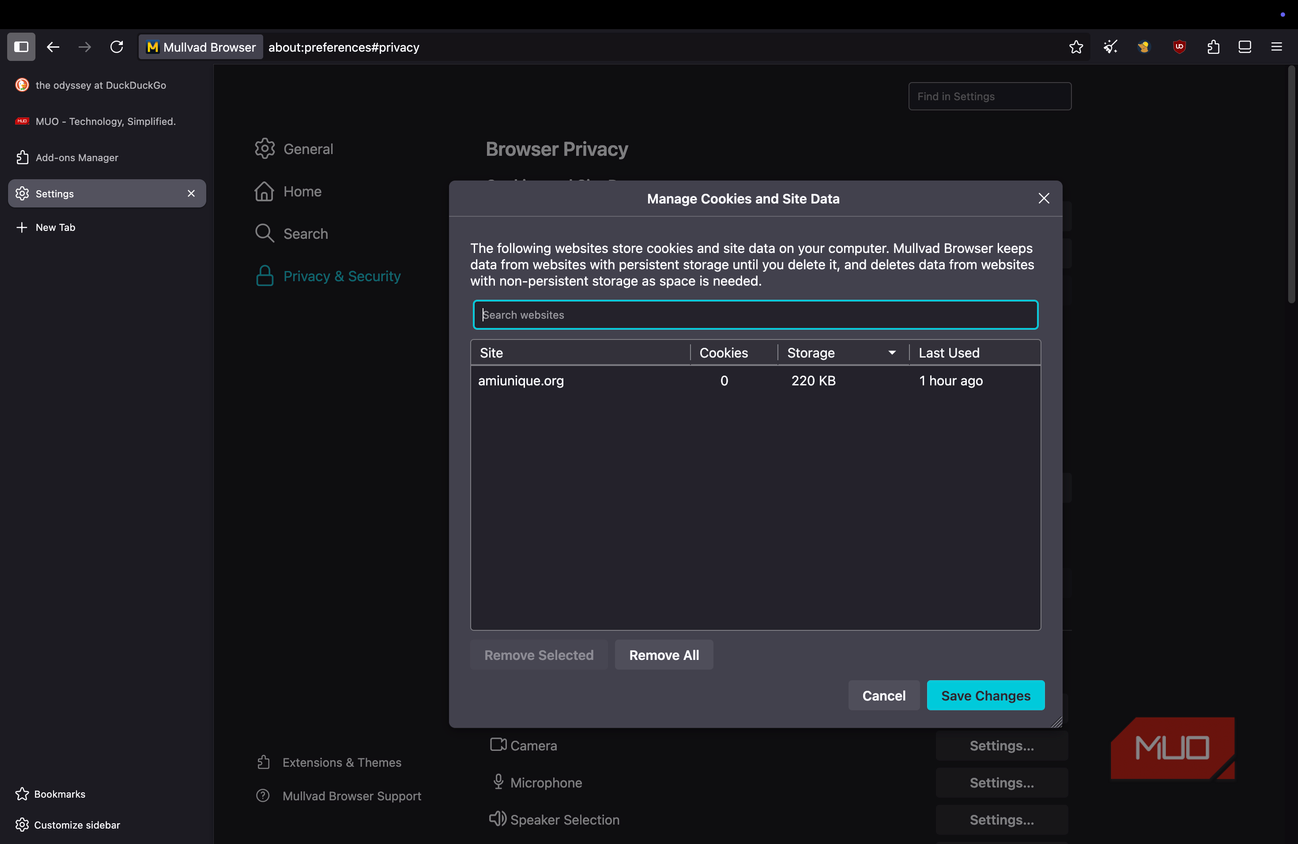1298x844 pixels.
Task: Open Bookmarks in the sidebar
Action: 50,794
